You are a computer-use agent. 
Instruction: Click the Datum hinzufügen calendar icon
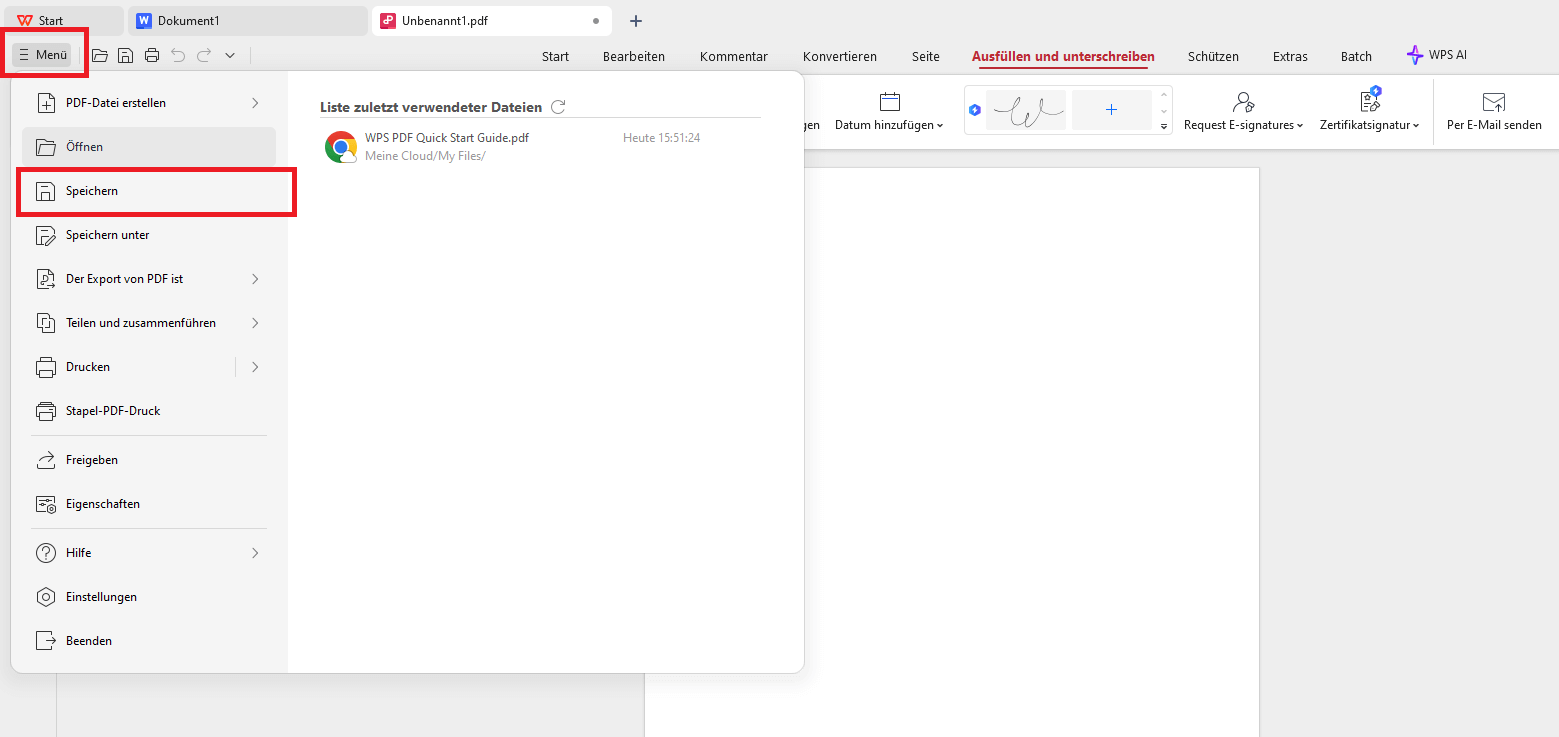click(888, 101)
